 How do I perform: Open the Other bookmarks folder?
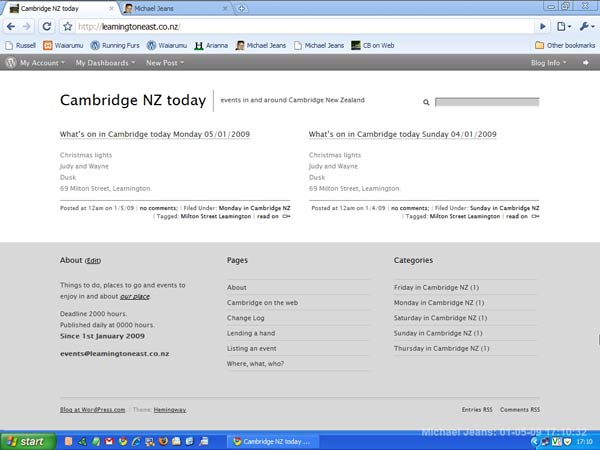point(565,46)
